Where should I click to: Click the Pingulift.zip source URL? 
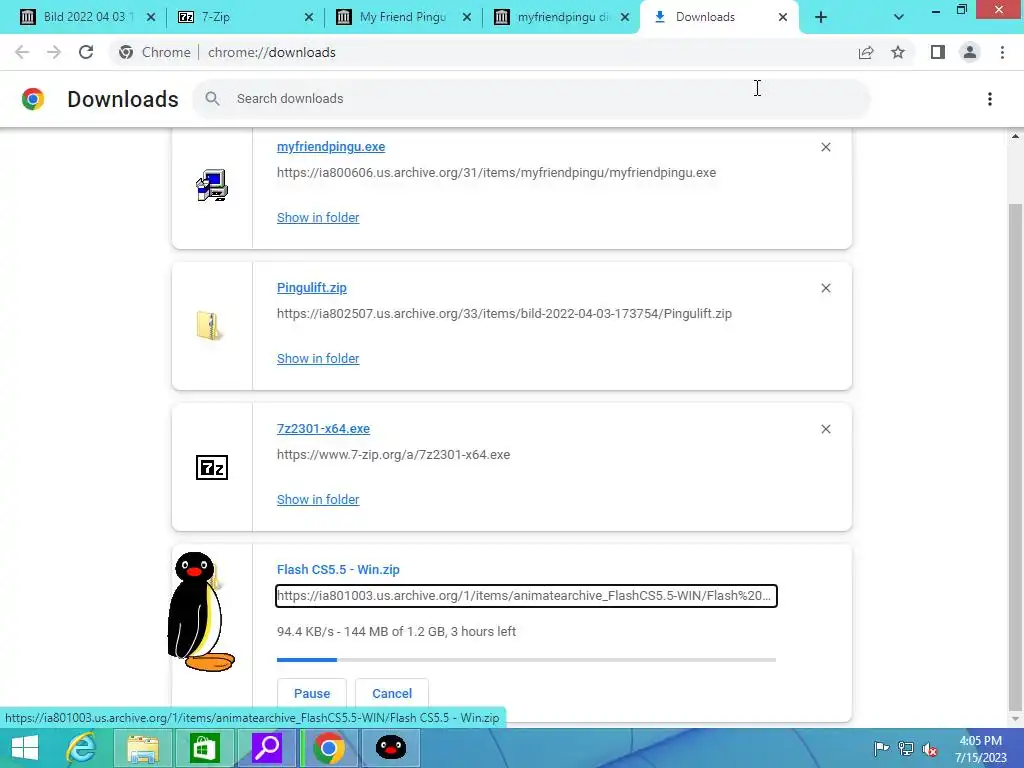click(x=504, y=314)
